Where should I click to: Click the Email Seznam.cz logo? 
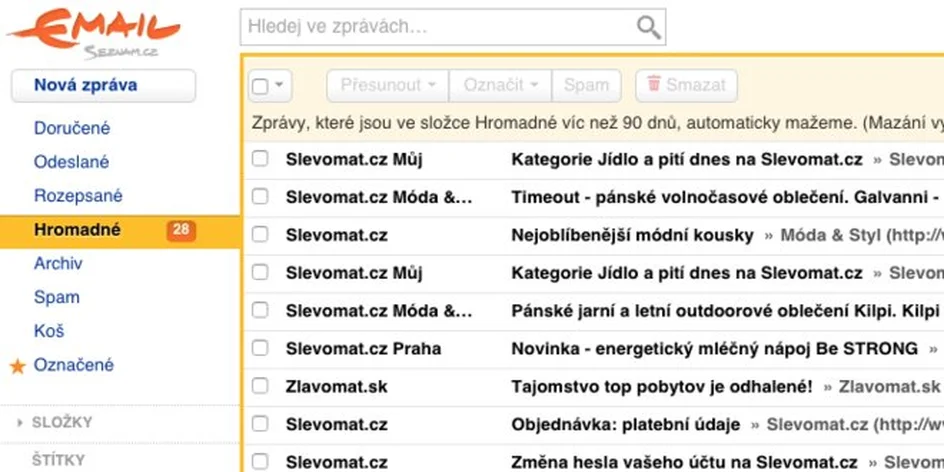[95, 34]
